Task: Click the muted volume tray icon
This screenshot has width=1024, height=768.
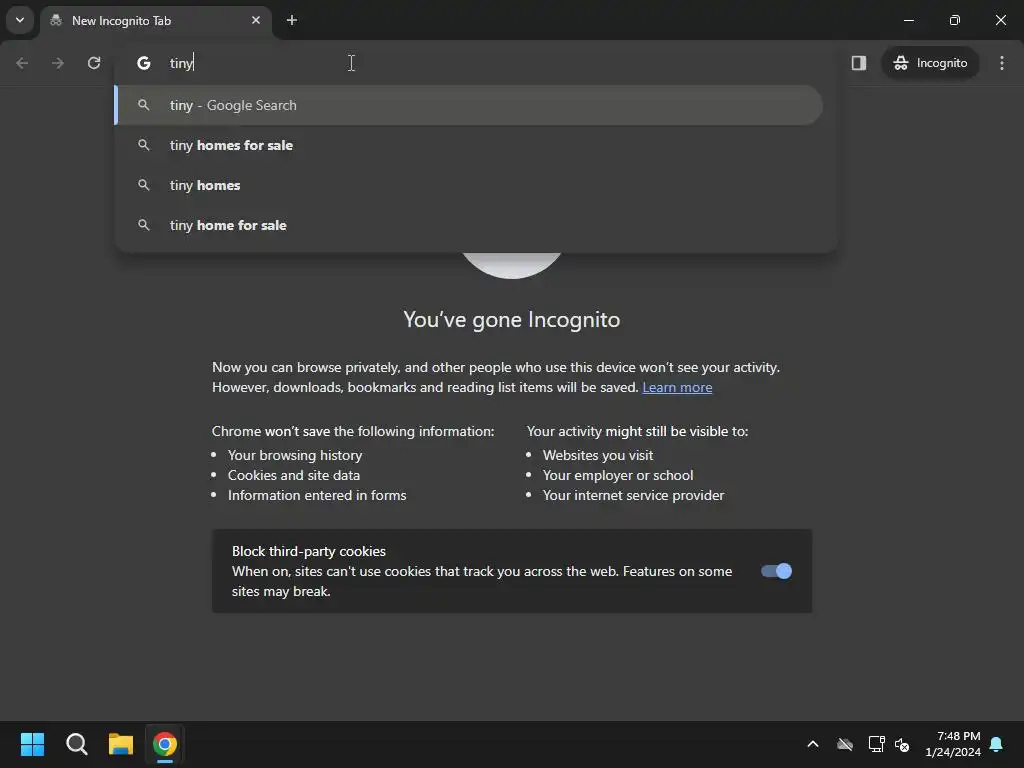Action: tap(902, 744)
